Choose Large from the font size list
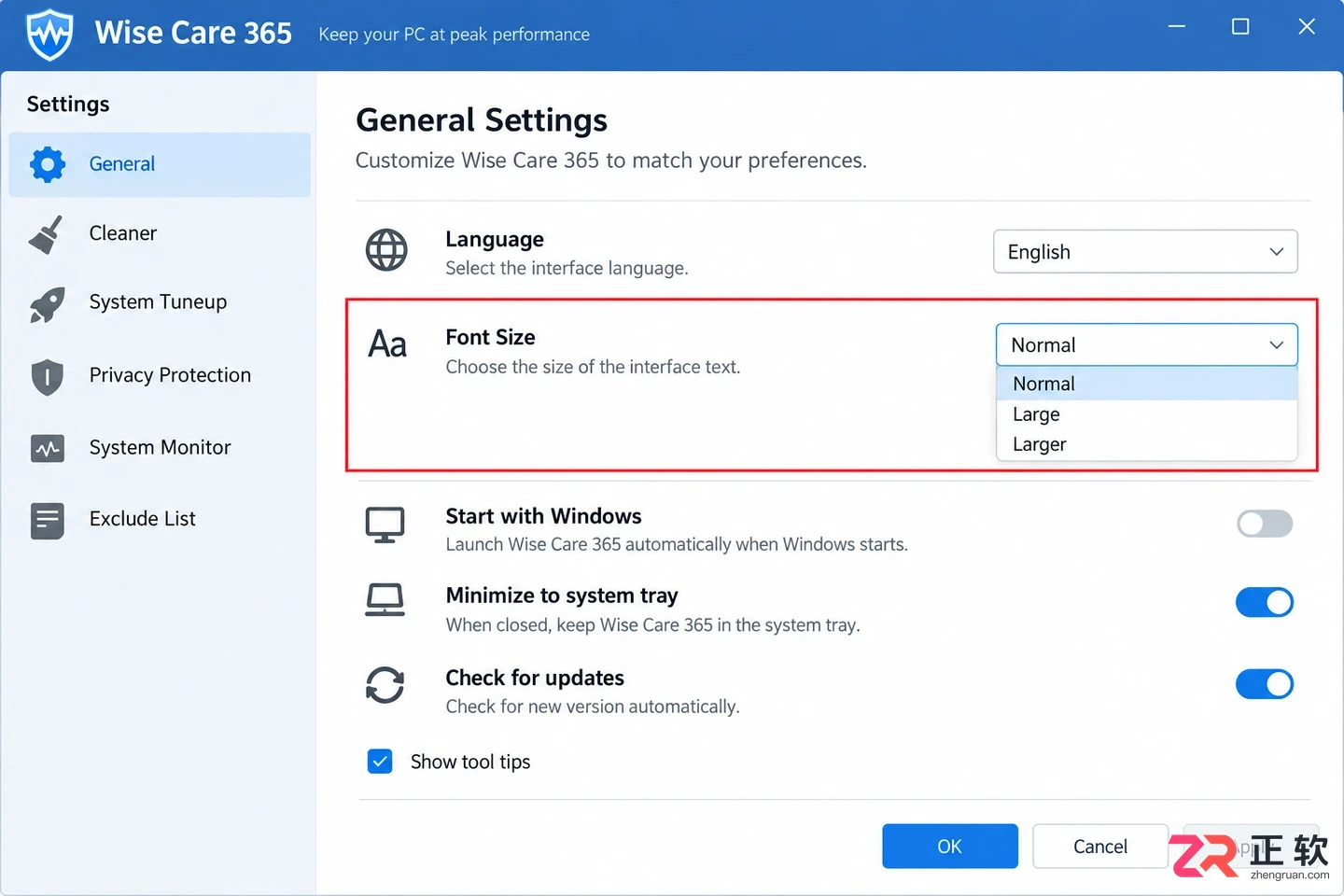Viewport: 1344px width, 896px height. pyautogui.click(x=1146, y=414)
